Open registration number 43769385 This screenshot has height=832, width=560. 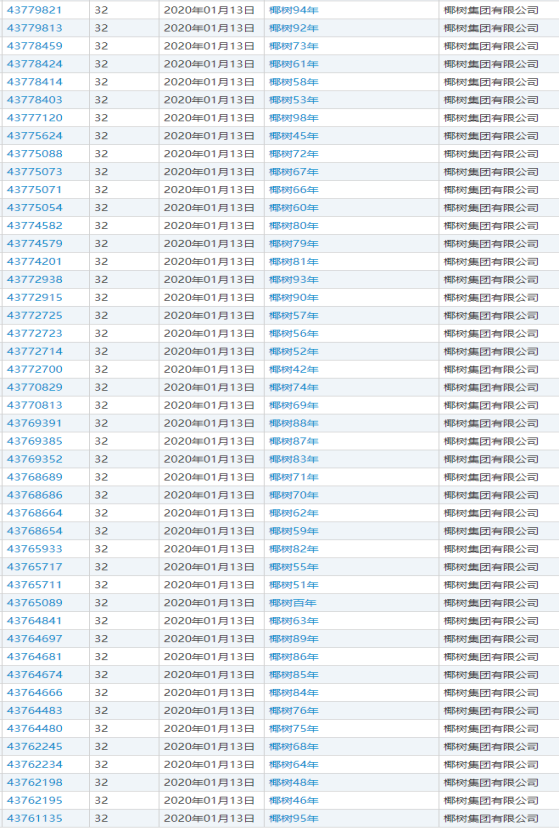click(x=35, y=441)
